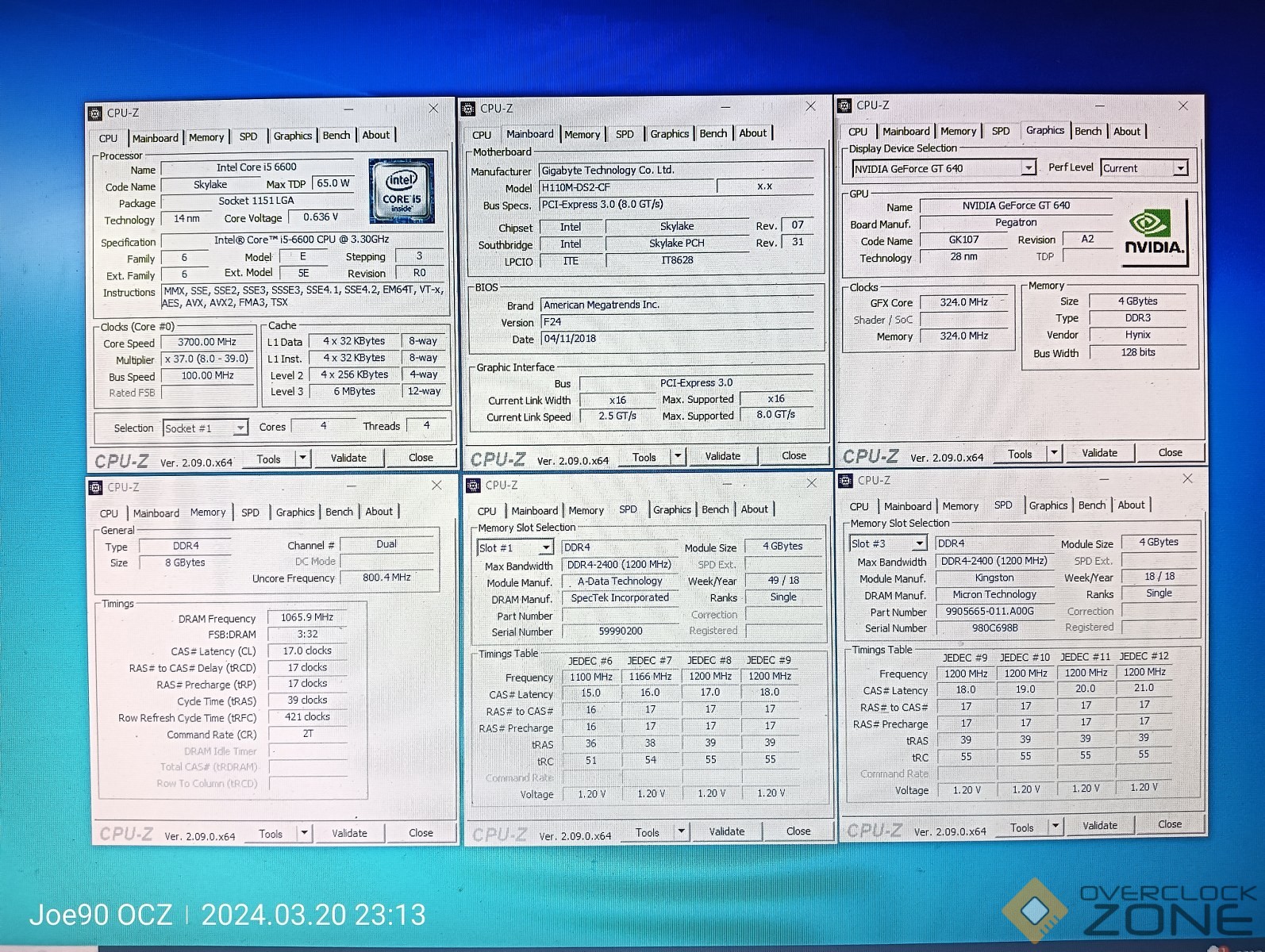Click Core Speed value 3700.00 MHz

[x=207, y=342]
